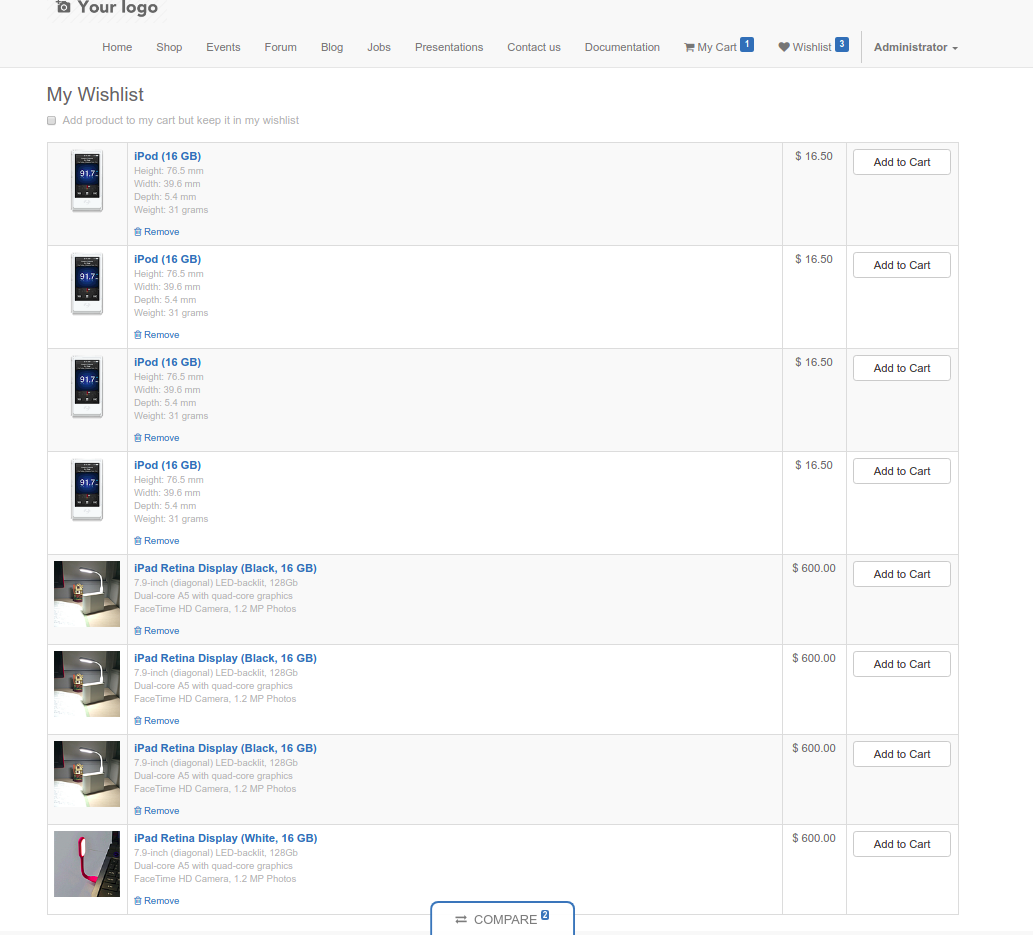Image resolution: width=1033 pixels, height=935 pixels.
Task: Open the Forum page from navbar
Action: 280,46
